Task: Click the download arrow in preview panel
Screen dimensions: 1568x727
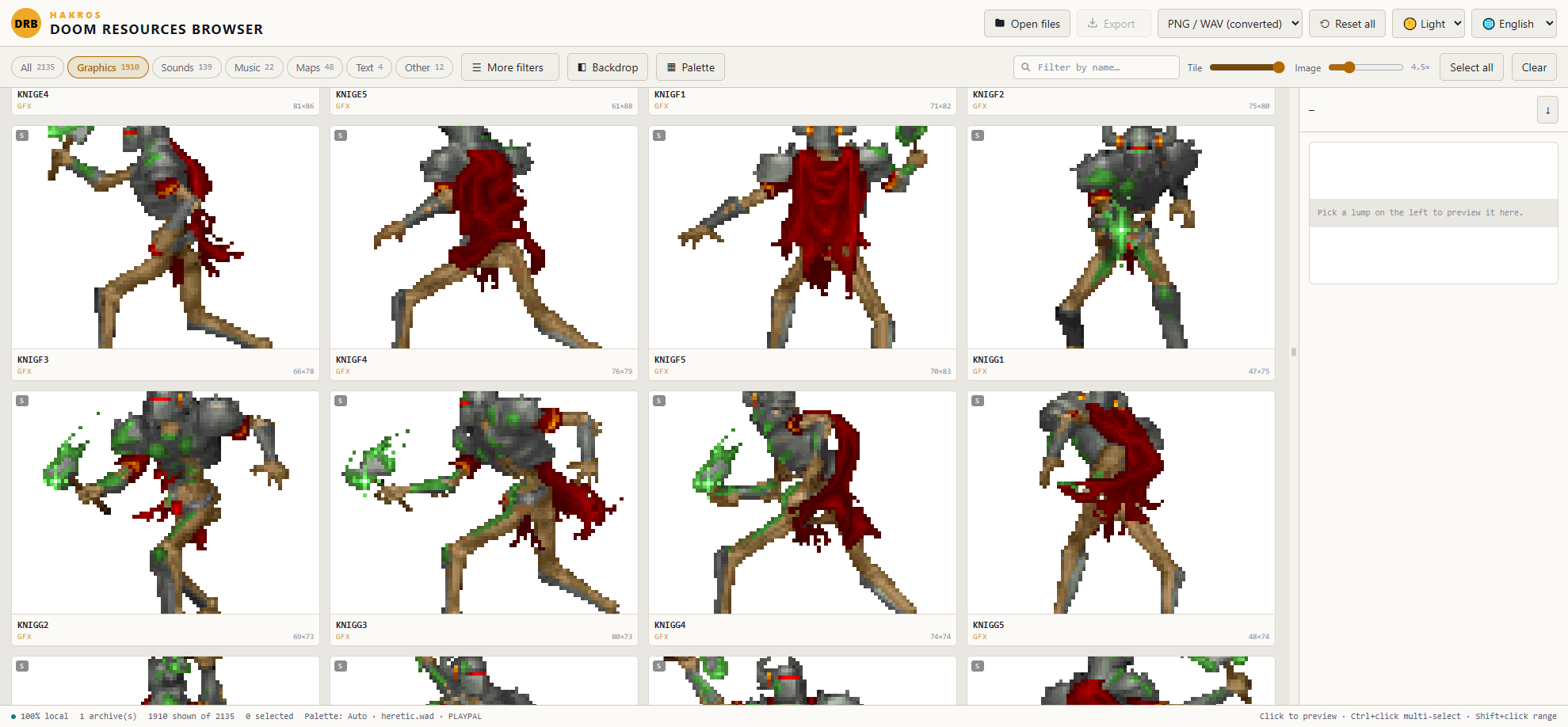Action: (x=1547, y=110)
